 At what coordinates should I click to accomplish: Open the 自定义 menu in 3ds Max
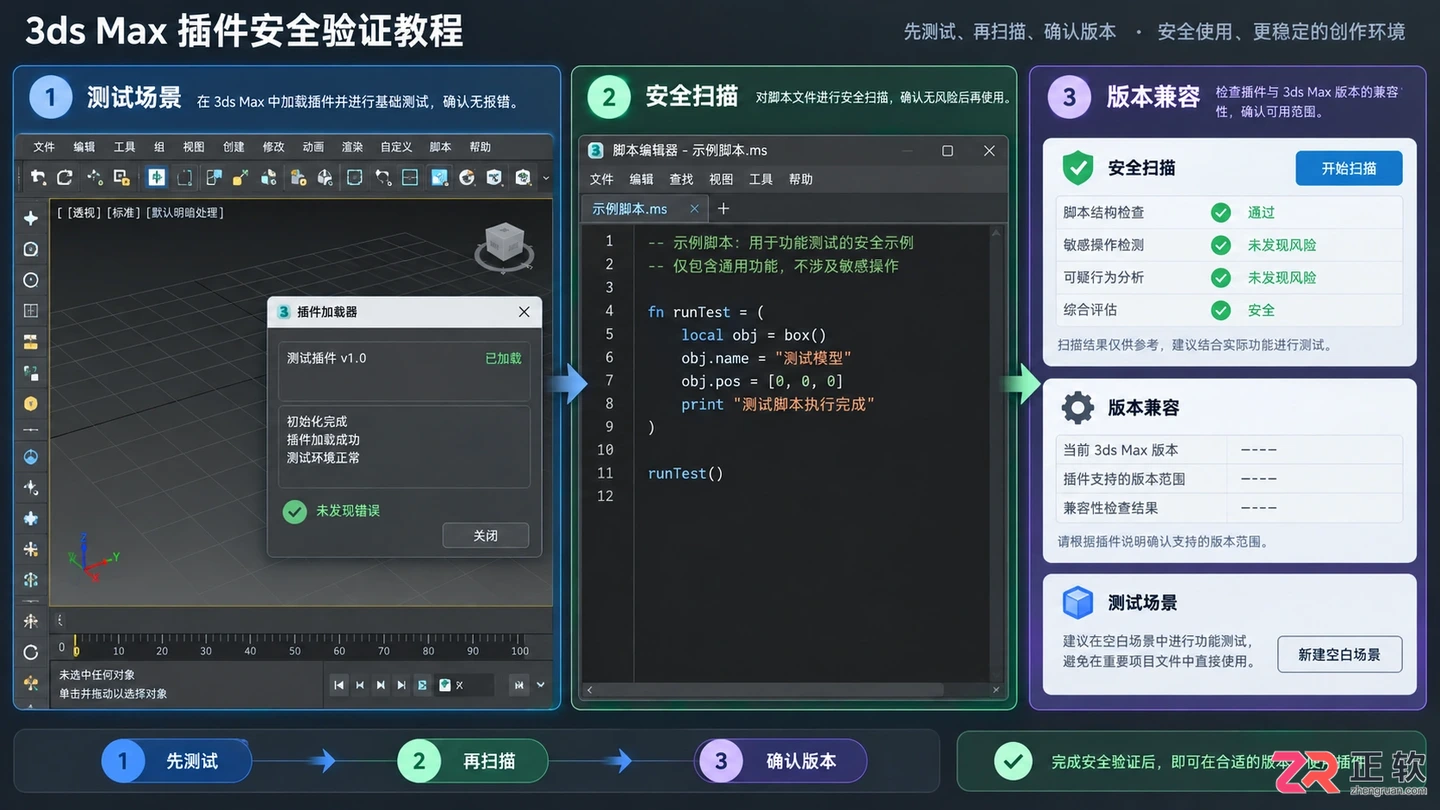(x=396, y=147)
